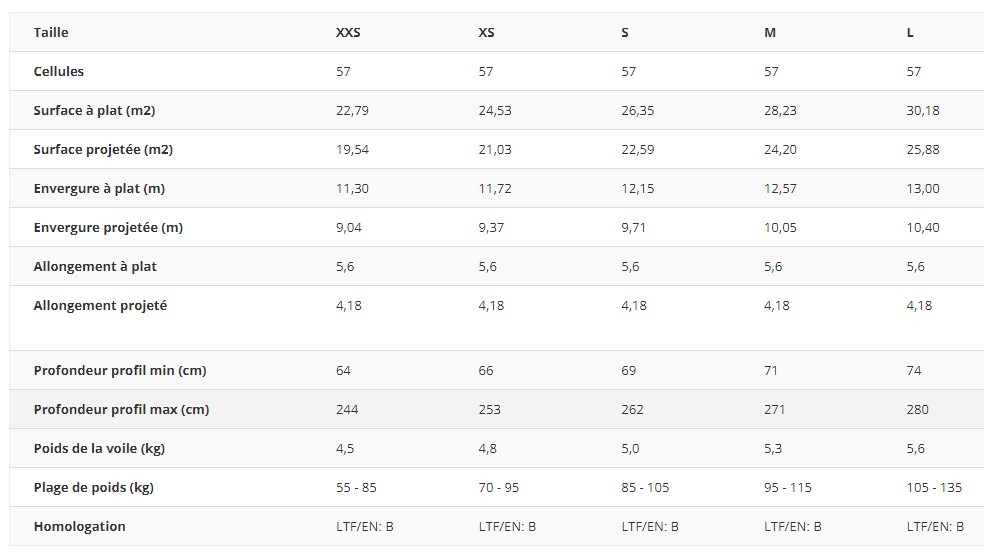
Task: Click the Plage de poids (kg) label
Action: tap(94, 488)
